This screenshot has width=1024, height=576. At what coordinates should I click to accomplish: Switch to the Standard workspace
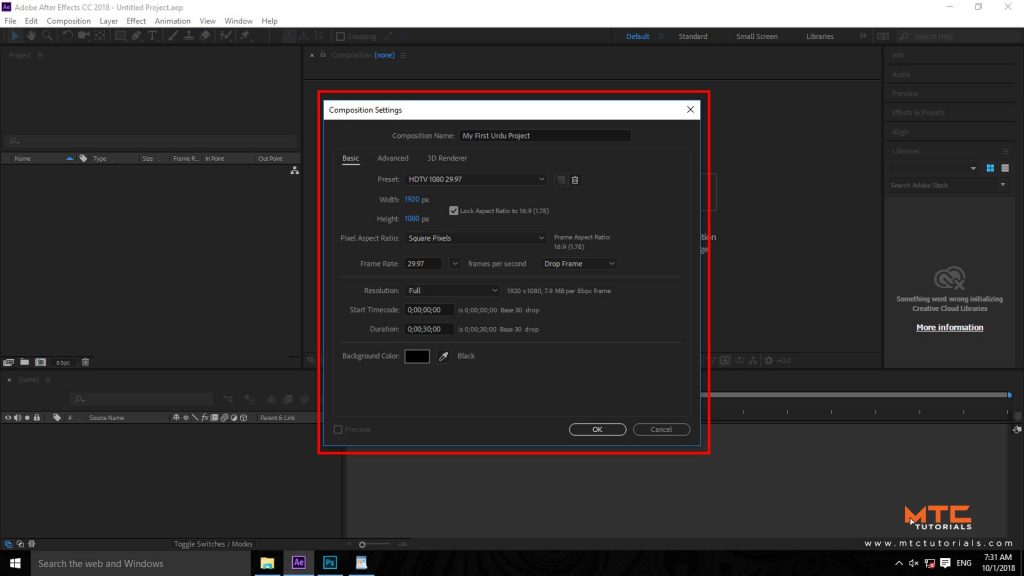[693, 37]
